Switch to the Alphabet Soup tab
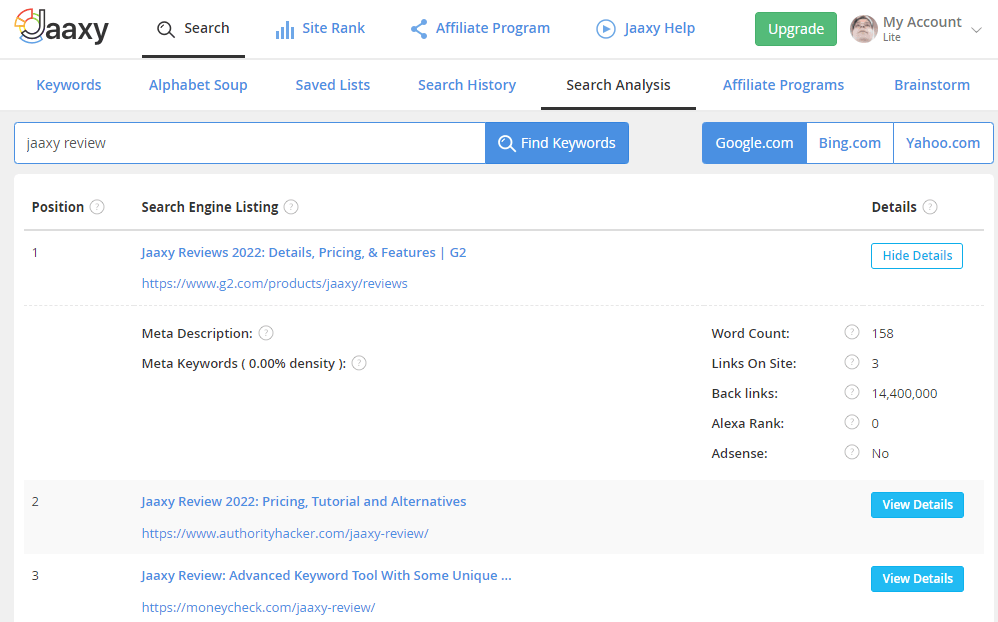 pos(198,85)
